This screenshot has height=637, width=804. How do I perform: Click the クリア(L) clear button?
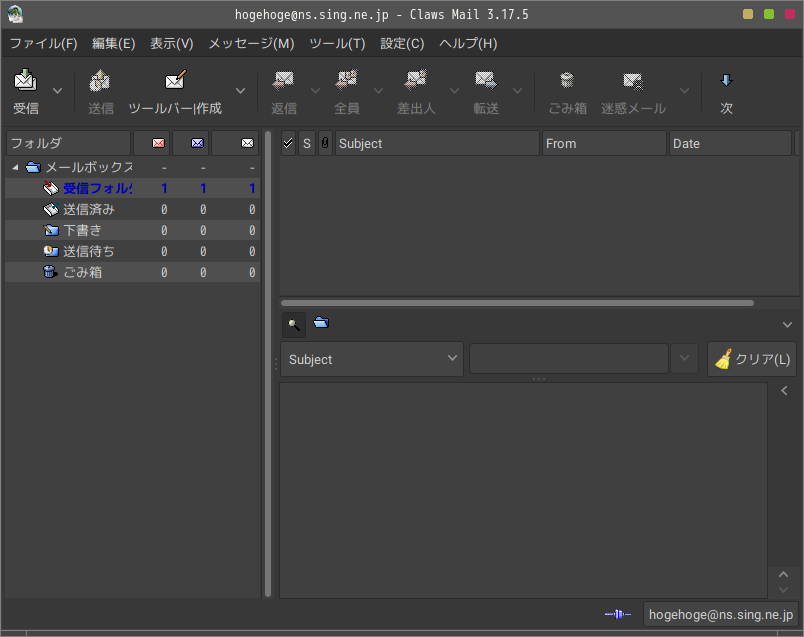pos(752,359)
